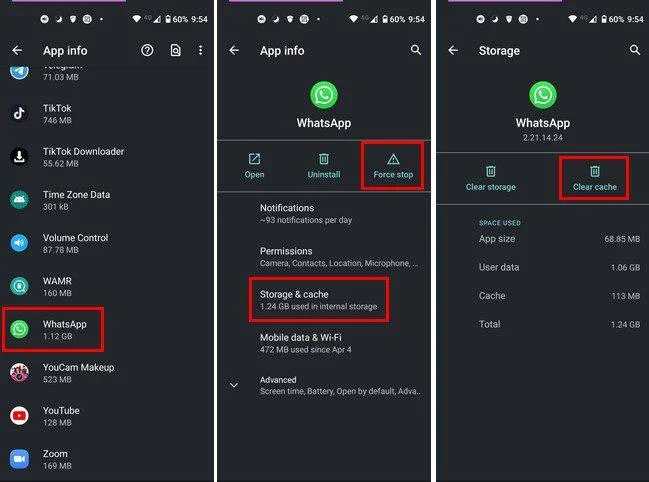Expand the Advanced section chevron

234,385
